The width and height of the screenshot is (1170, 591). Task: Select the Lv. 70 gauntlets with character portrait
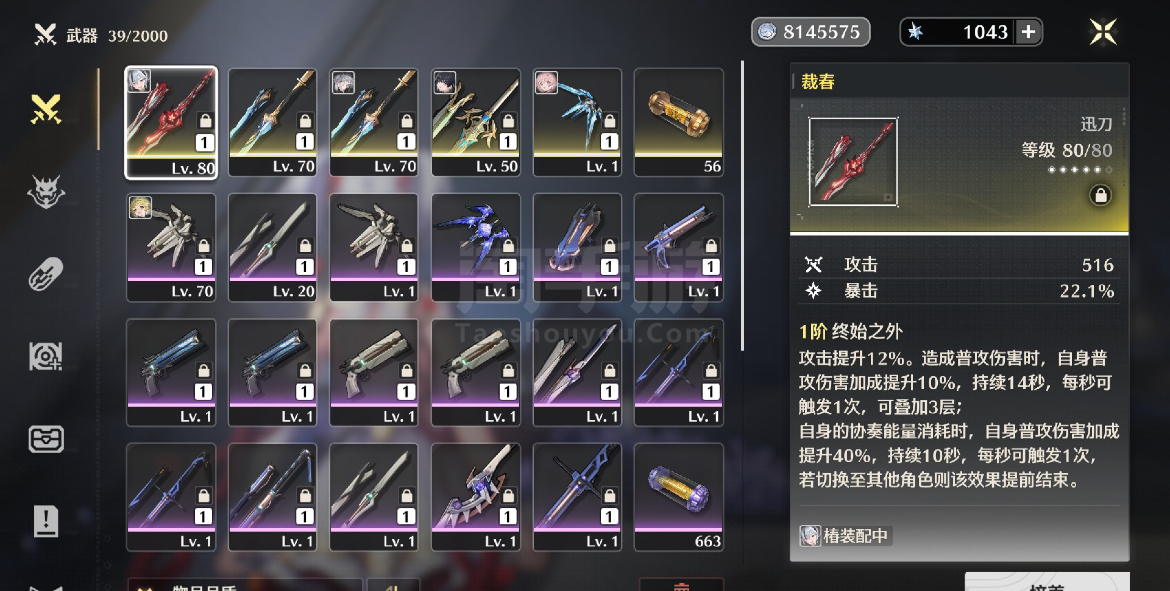click(x=171, y=248)
